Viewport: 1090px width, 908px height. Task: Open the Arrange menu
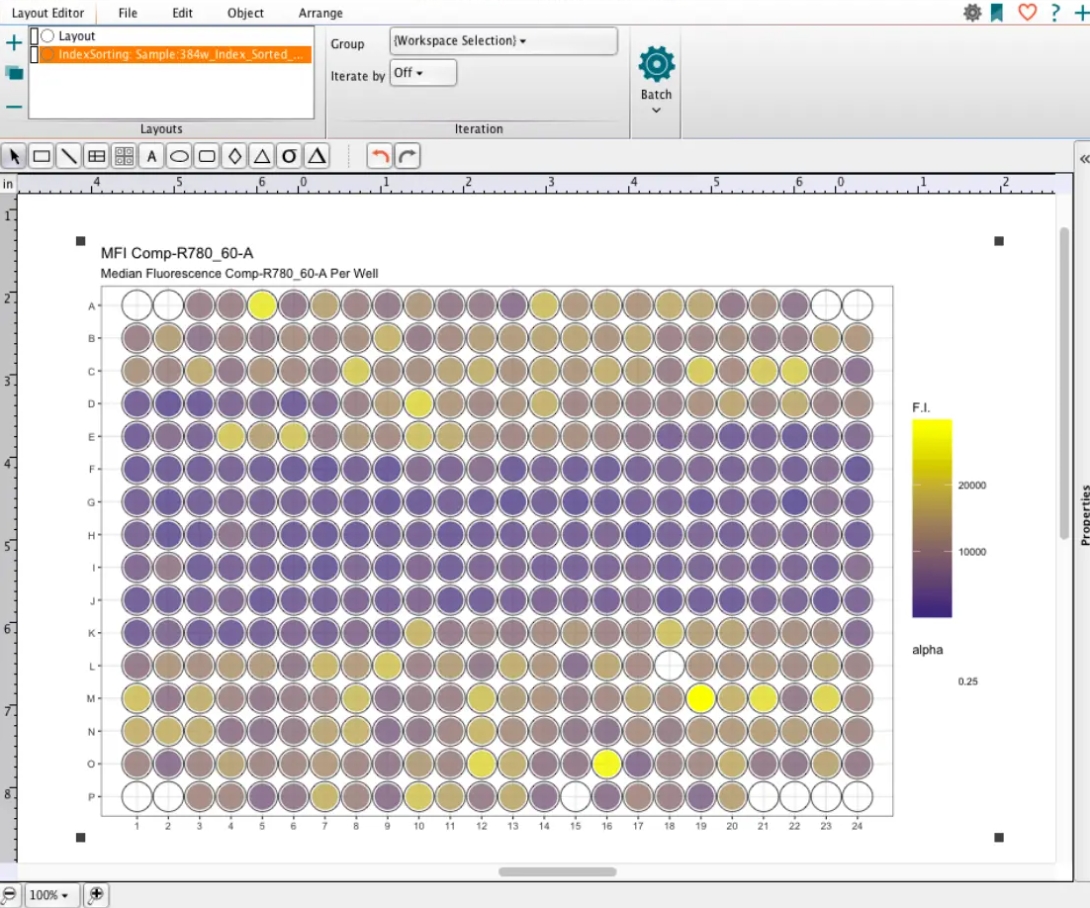(x=320, y=13)
